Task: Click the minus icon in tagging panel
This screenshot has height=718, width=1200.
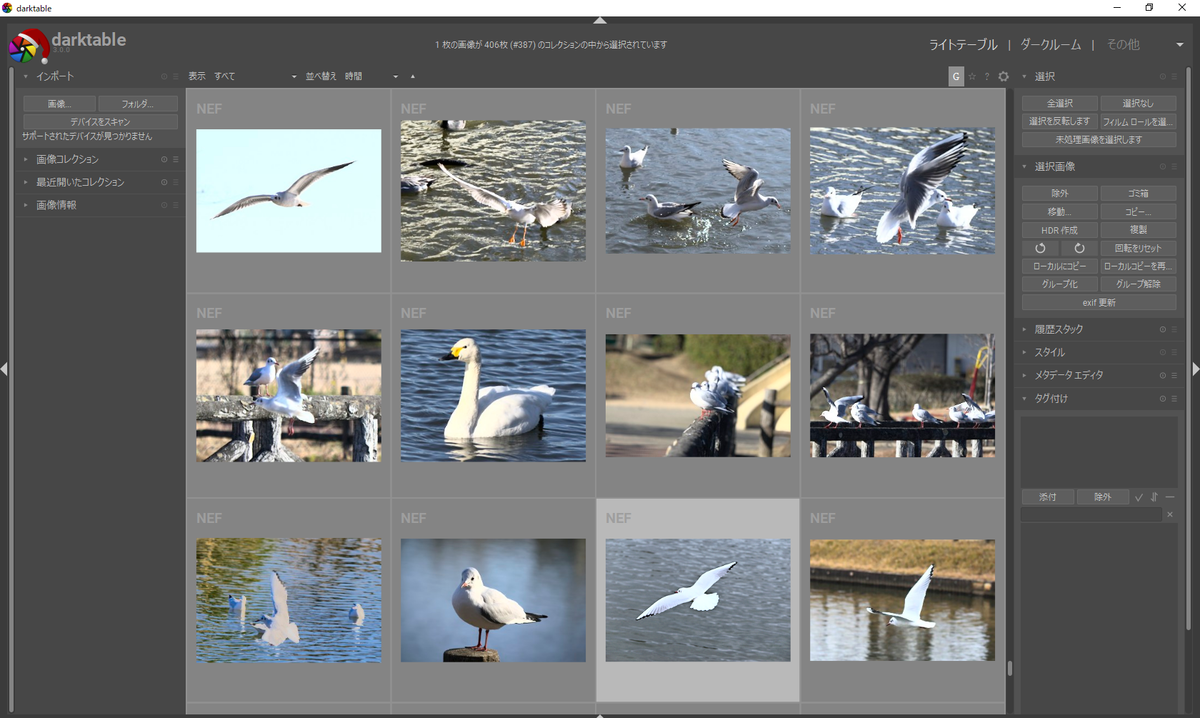Action: pos(1170,497)
